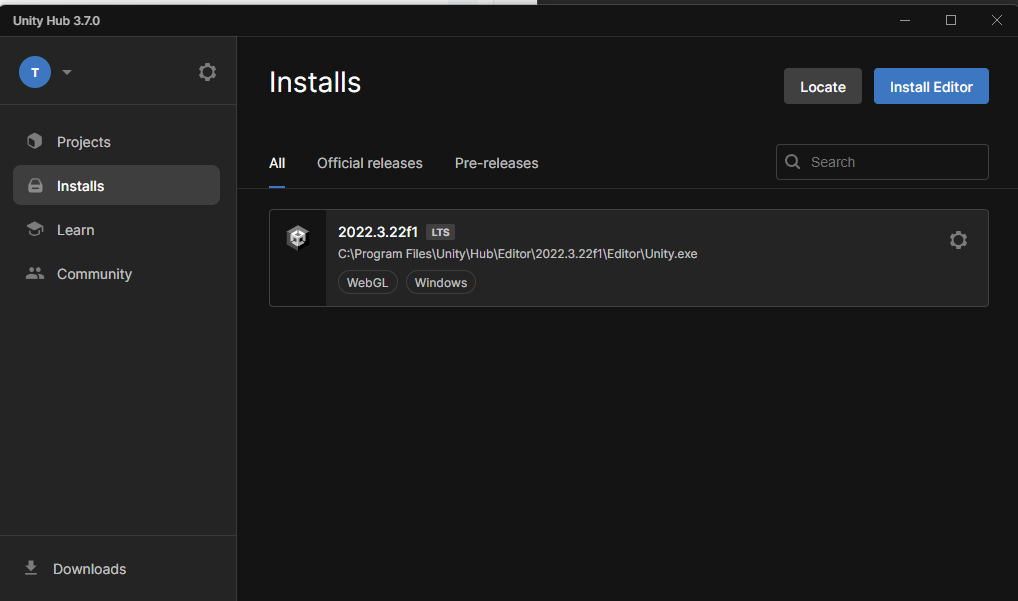Click the Downloads arrow icon
Screen dimensions: 1018x601
click(31, 568)
